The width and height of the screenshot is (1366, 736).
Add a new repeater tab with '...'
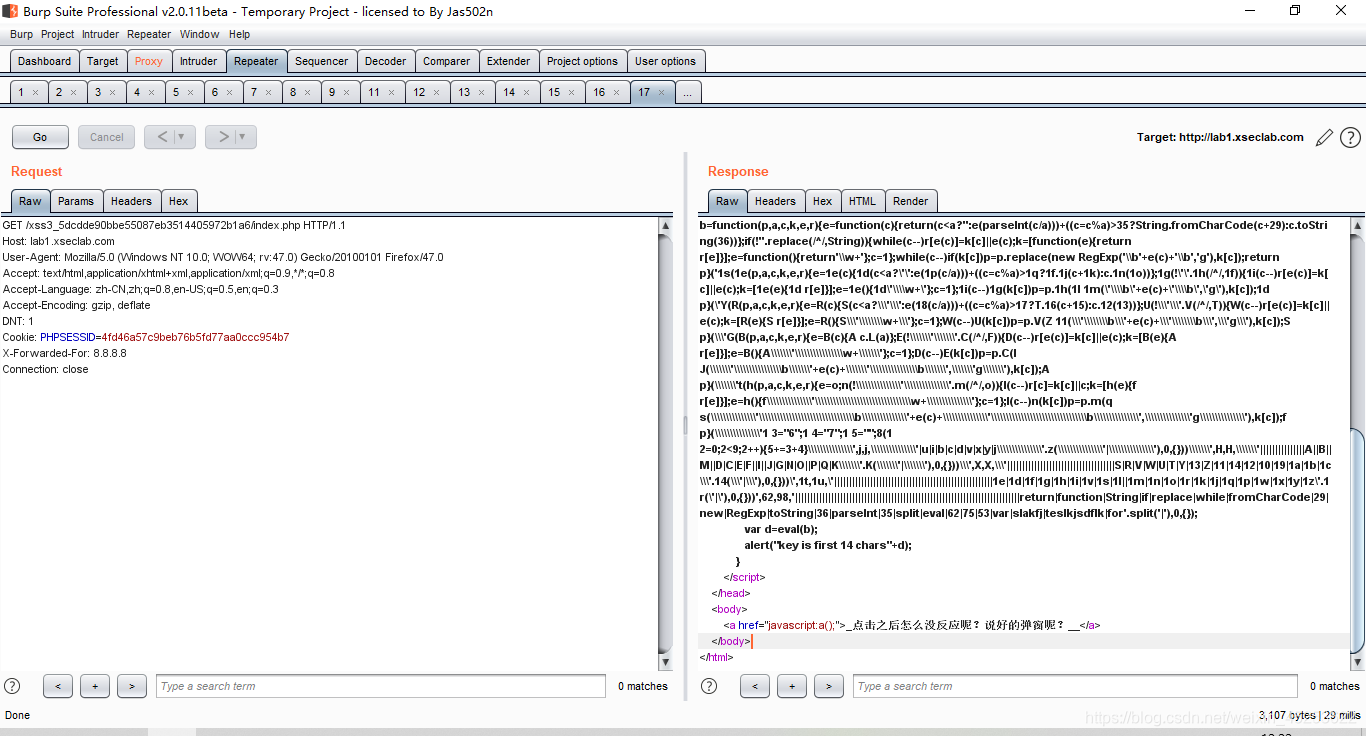tap(688, 92)
